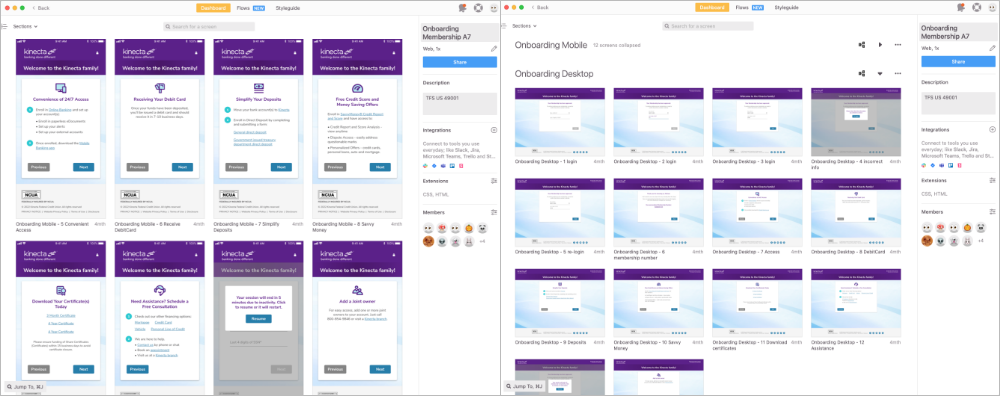
Task: Click the flow icon for Onboarding Desktop section
Action: [862, 73]
